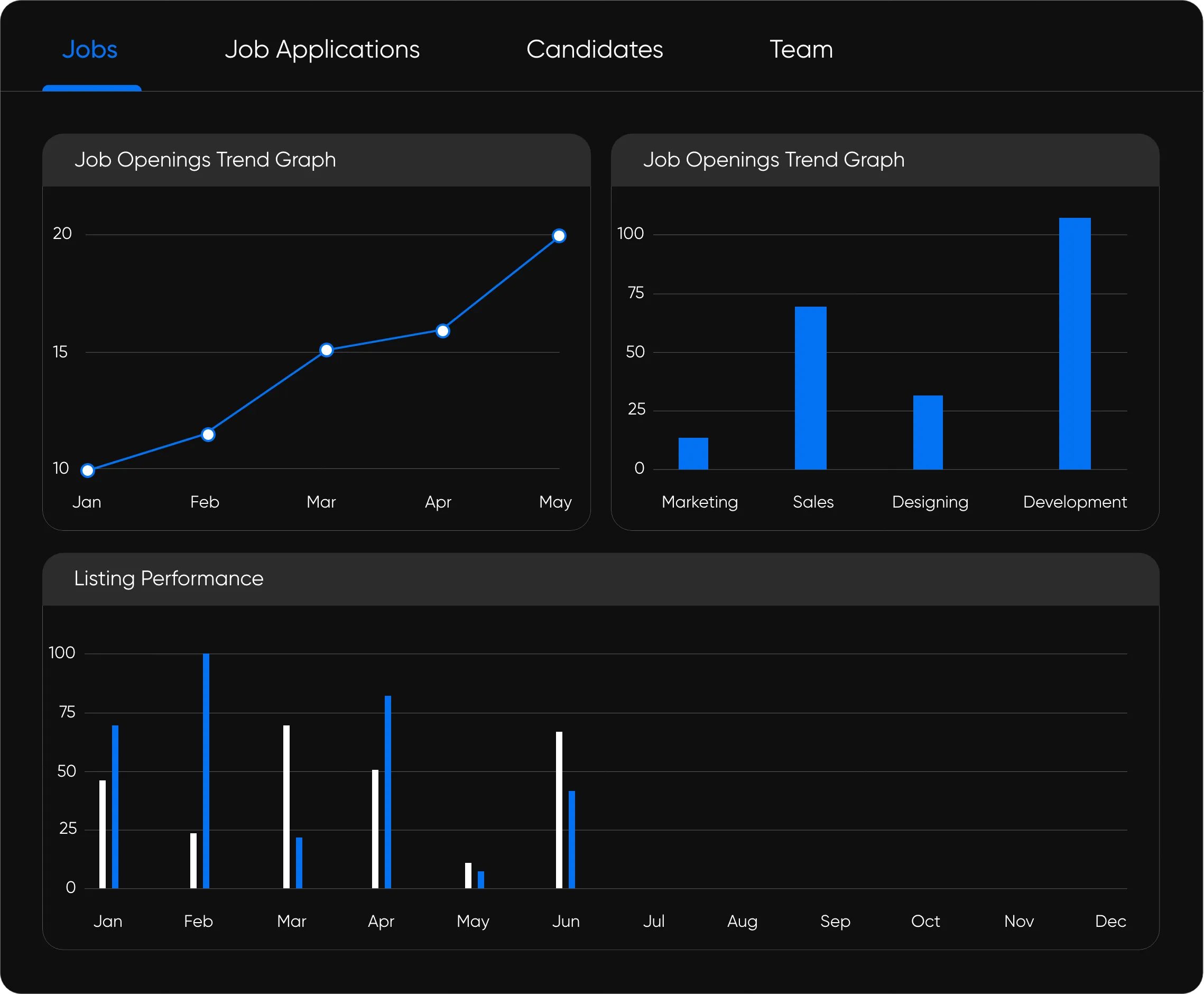Select the blue April bar in Listing Performance
The width and height of the screenshot is (1204, 994).
click(388, 792)
